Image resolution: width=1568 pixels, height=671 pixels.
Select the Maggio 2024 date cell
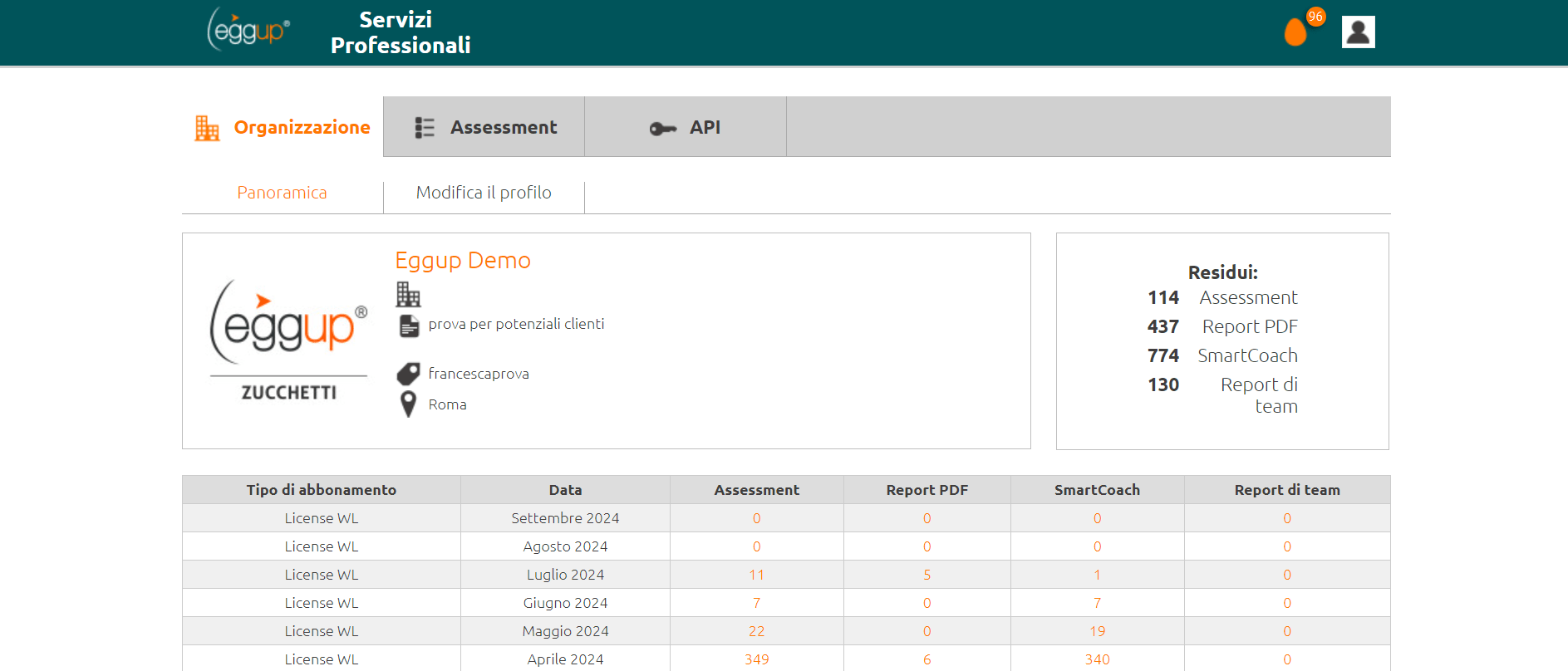[565, 631]
